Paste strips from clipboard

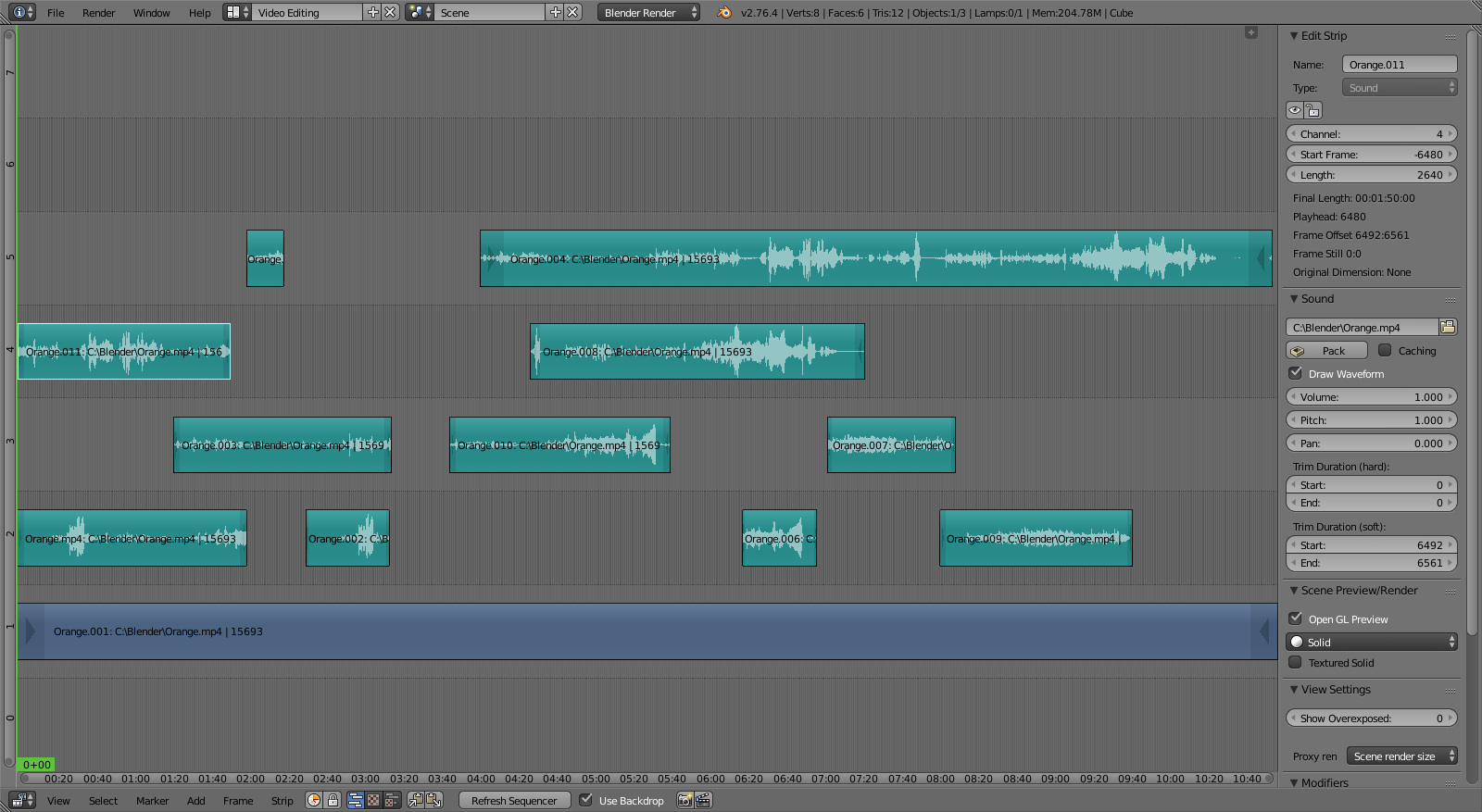pyautogui.click(x=433, y=800)
